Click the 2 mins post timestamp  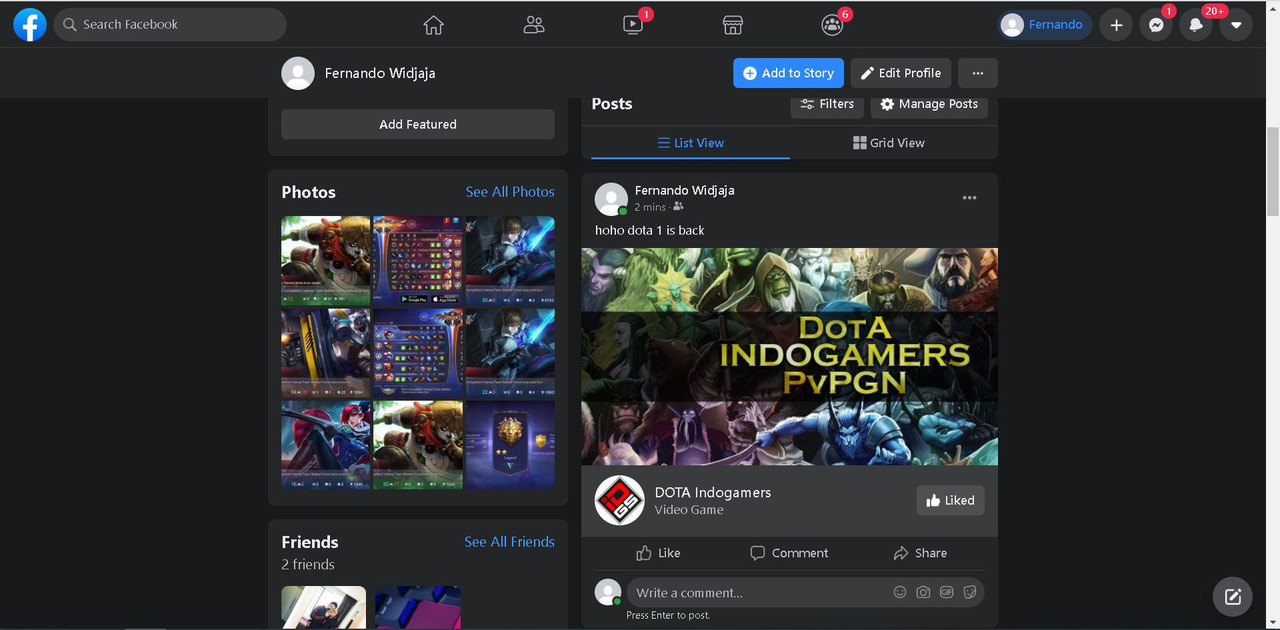[x=650, y=207]
